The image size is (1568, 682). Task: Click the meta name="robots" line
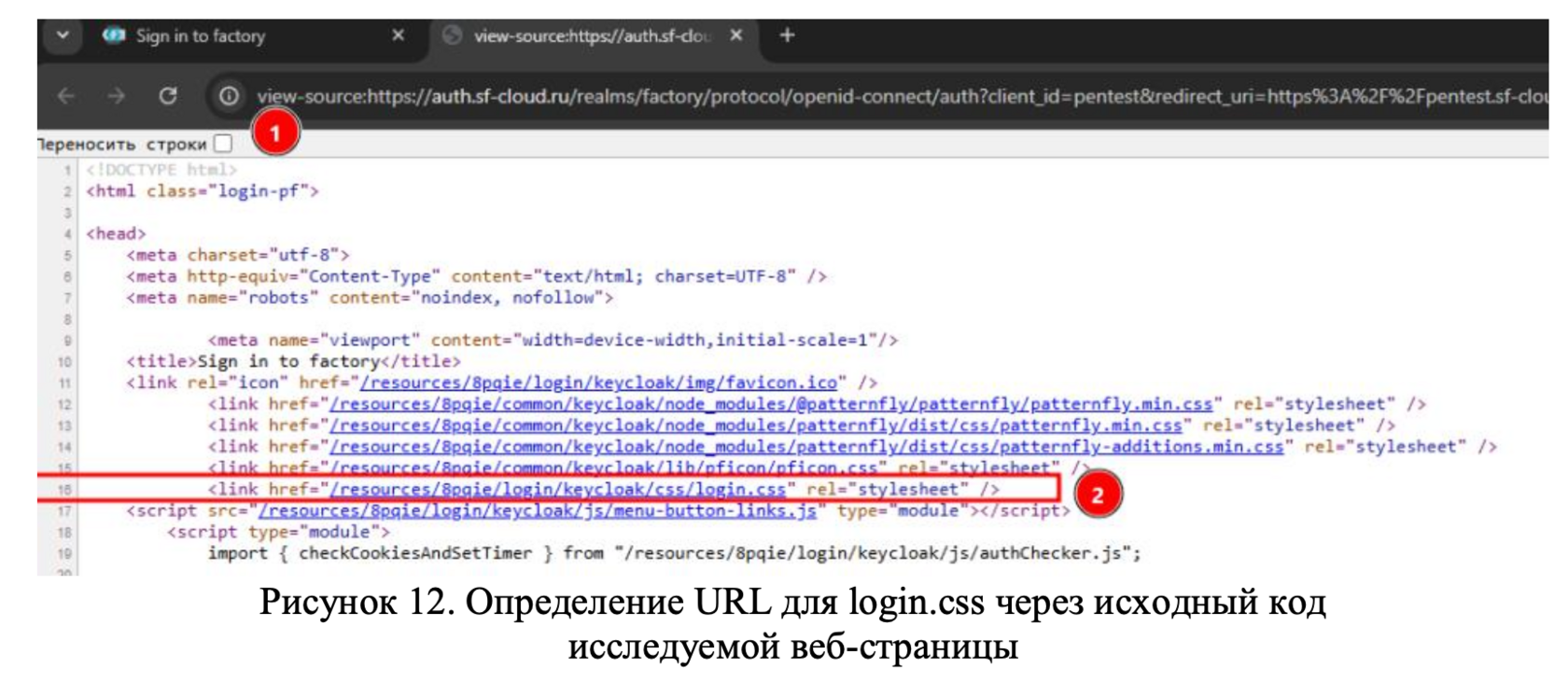[x=370, y=298]
